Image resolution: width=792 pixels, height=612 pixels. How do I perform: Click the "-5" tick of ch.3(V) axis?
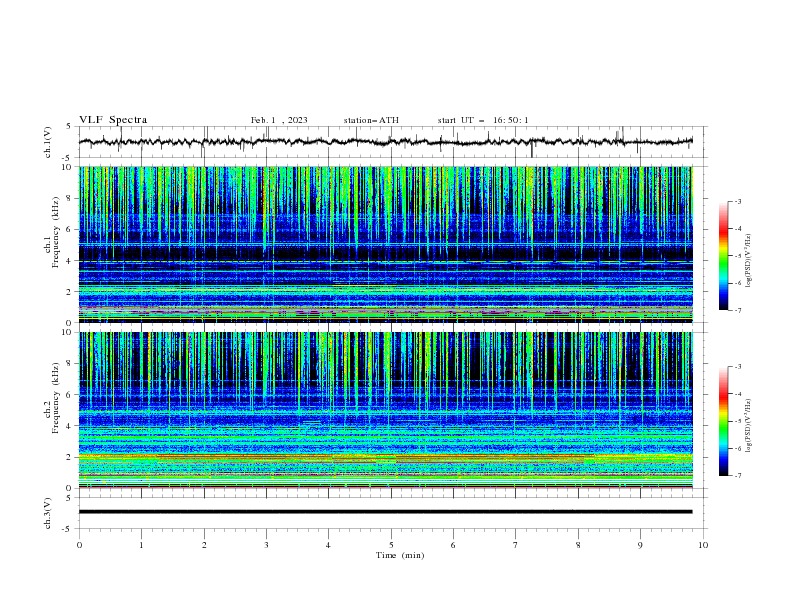click(68, 529)
